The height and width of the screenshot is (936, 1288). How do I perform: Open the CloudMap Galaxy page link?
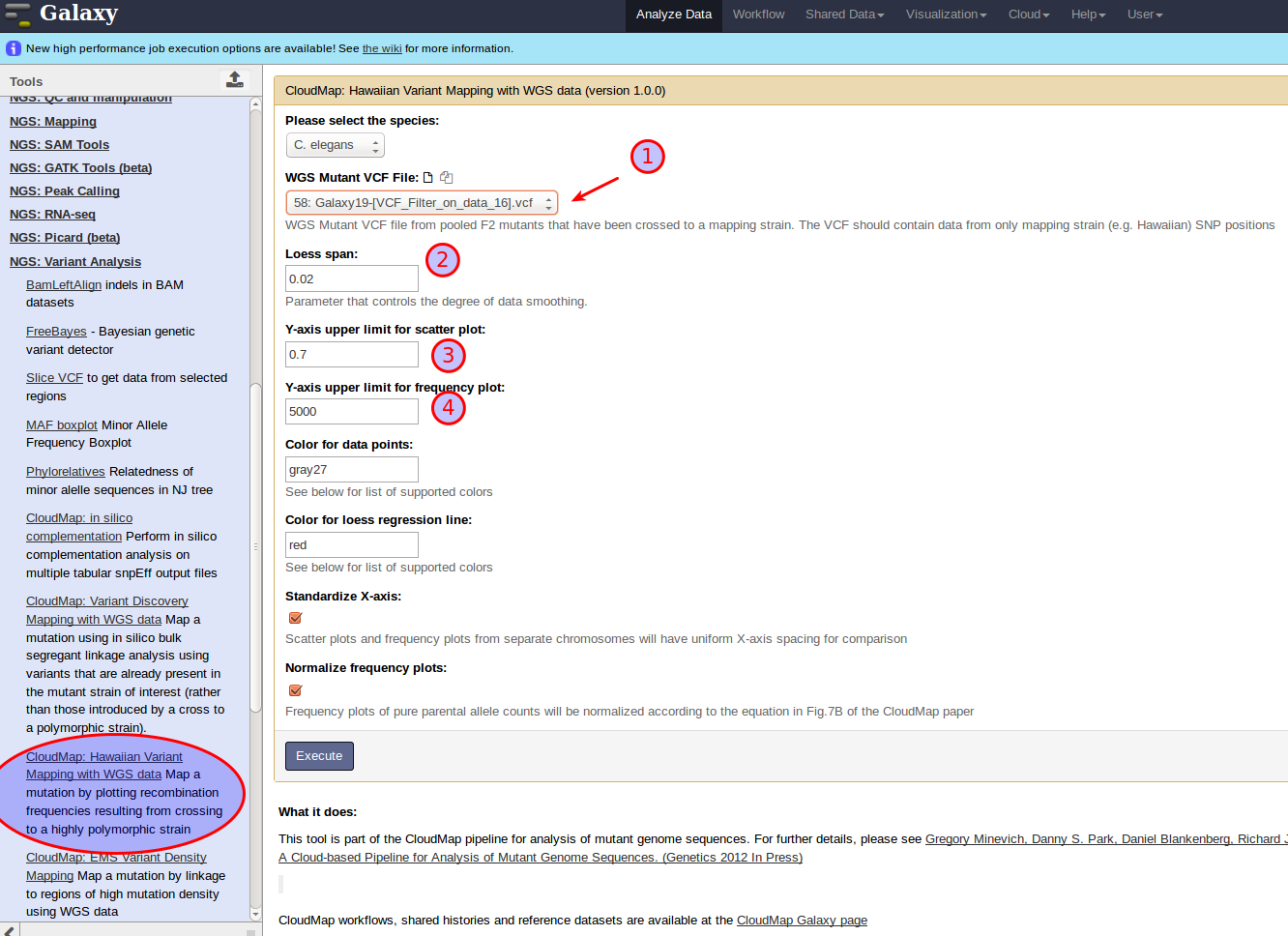click(802, 921)
